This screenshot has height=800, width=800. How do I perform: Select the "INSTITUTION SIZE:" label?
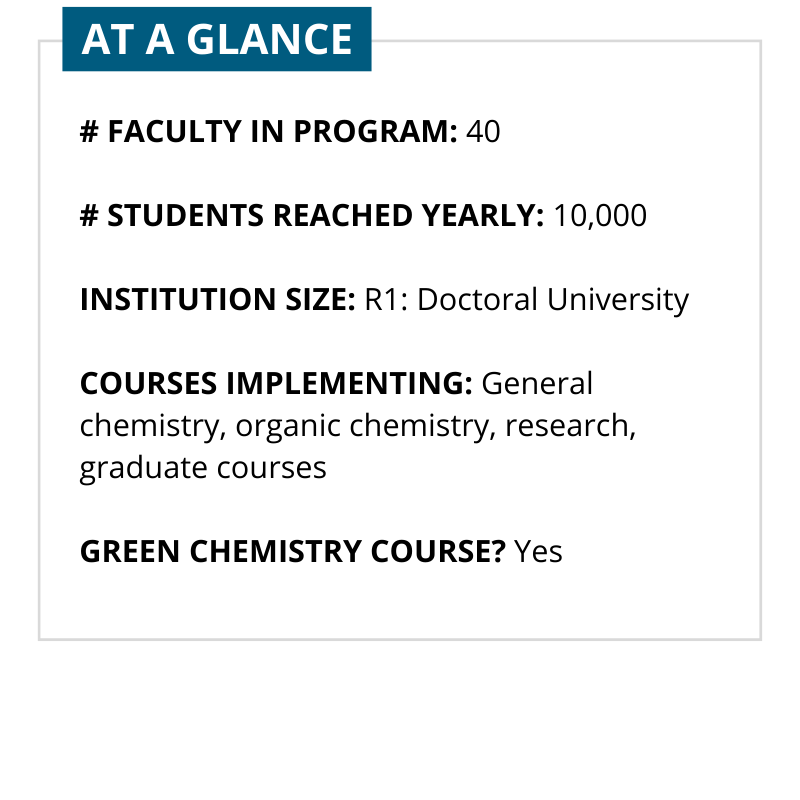(217, 299)
